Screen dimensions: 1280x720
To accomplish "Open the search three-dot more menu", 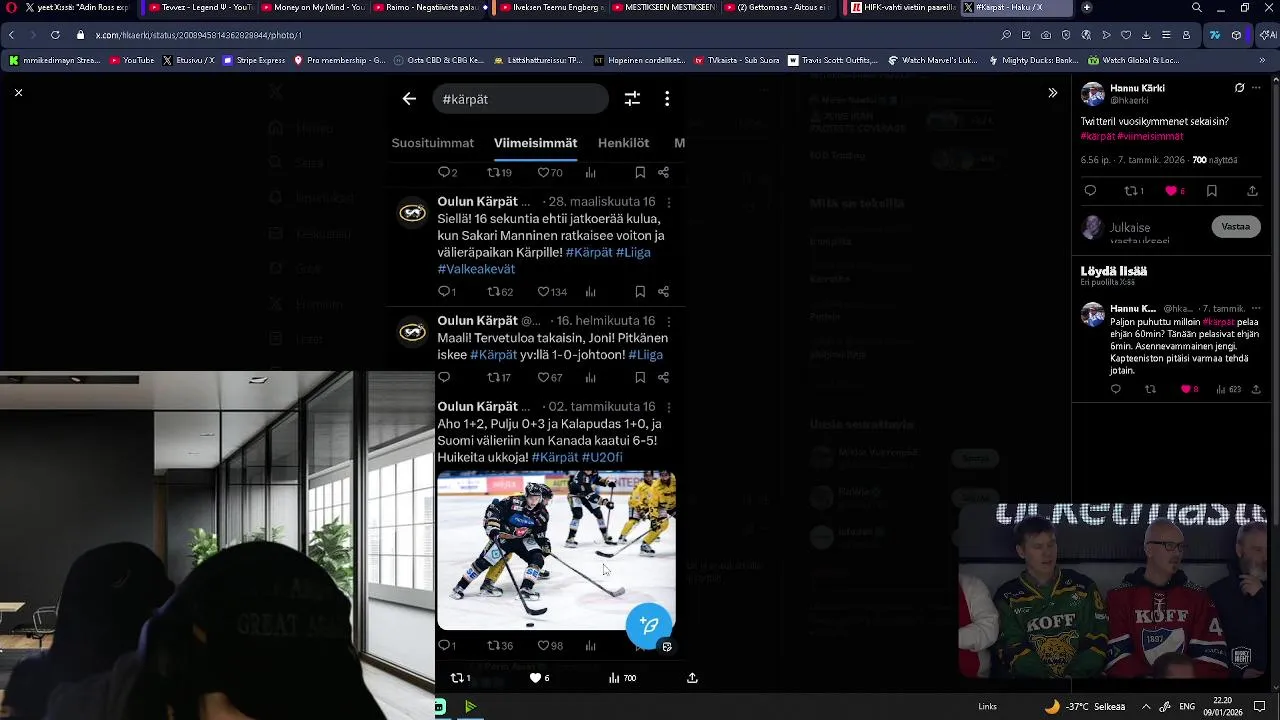I will (x=667, y=99).
